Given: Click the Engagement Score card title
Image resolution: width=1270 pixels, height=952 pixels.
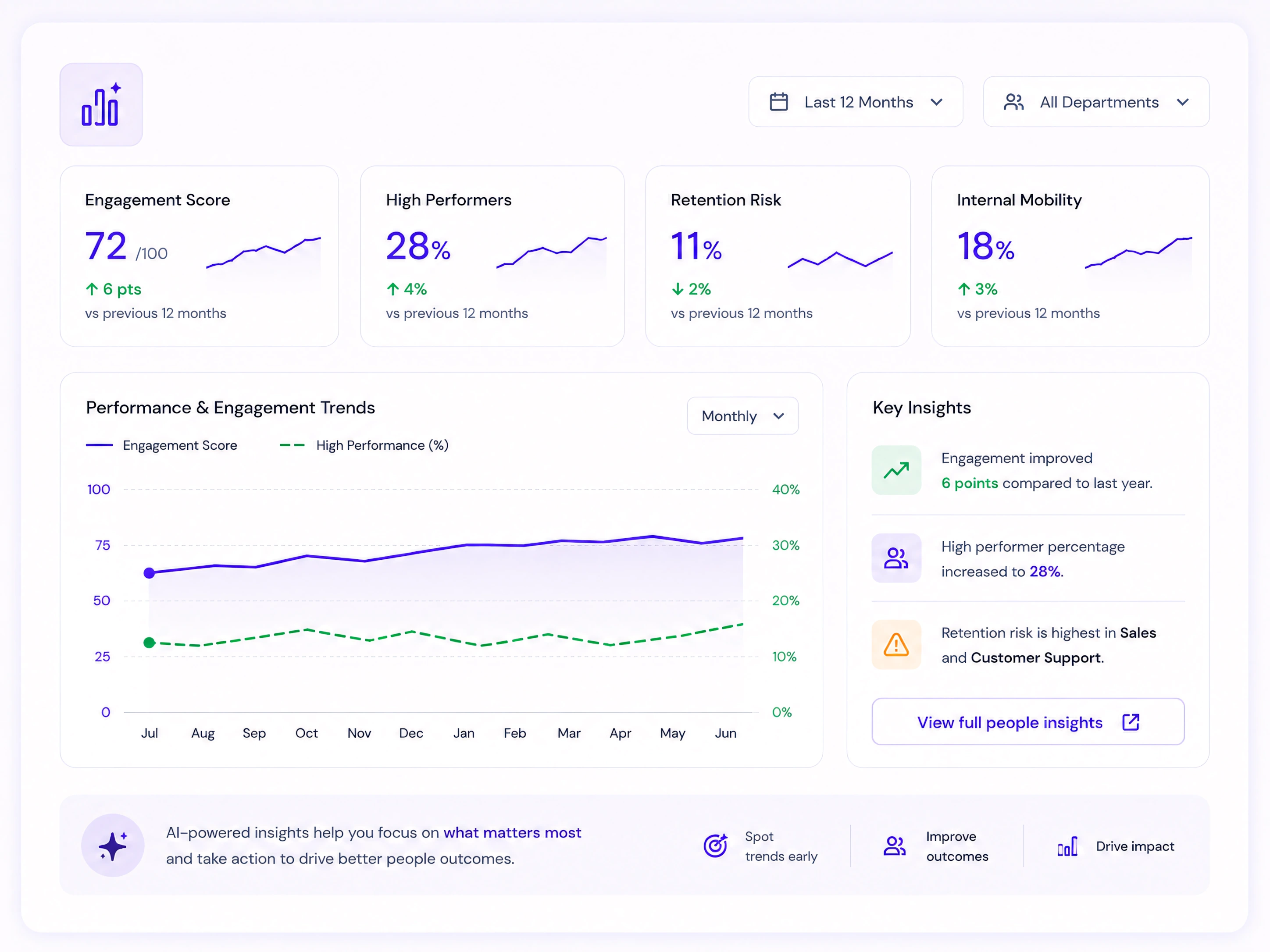Looking at the screenshot, I should pos(157,200).
